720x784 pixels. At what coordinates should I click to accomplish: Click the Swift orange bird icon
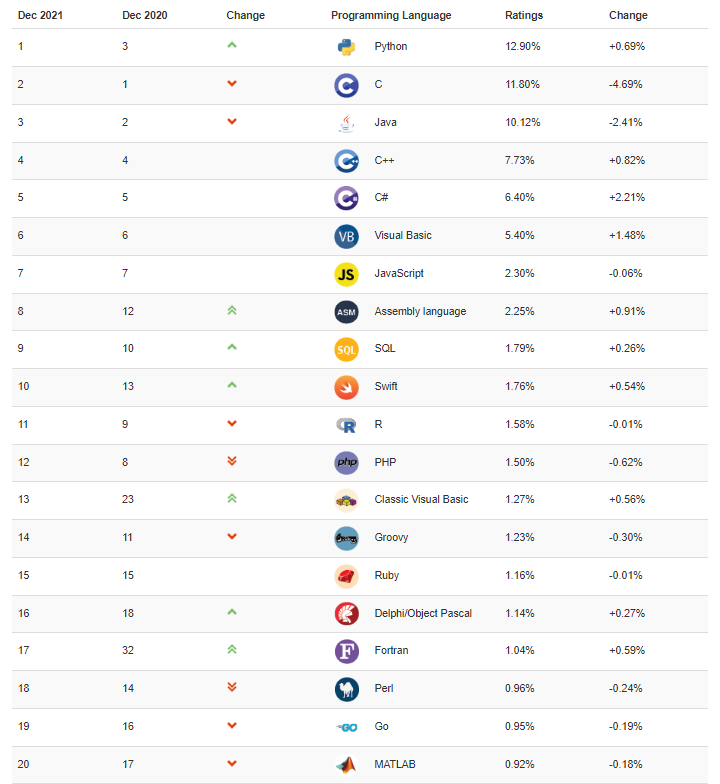pos(346,387)
